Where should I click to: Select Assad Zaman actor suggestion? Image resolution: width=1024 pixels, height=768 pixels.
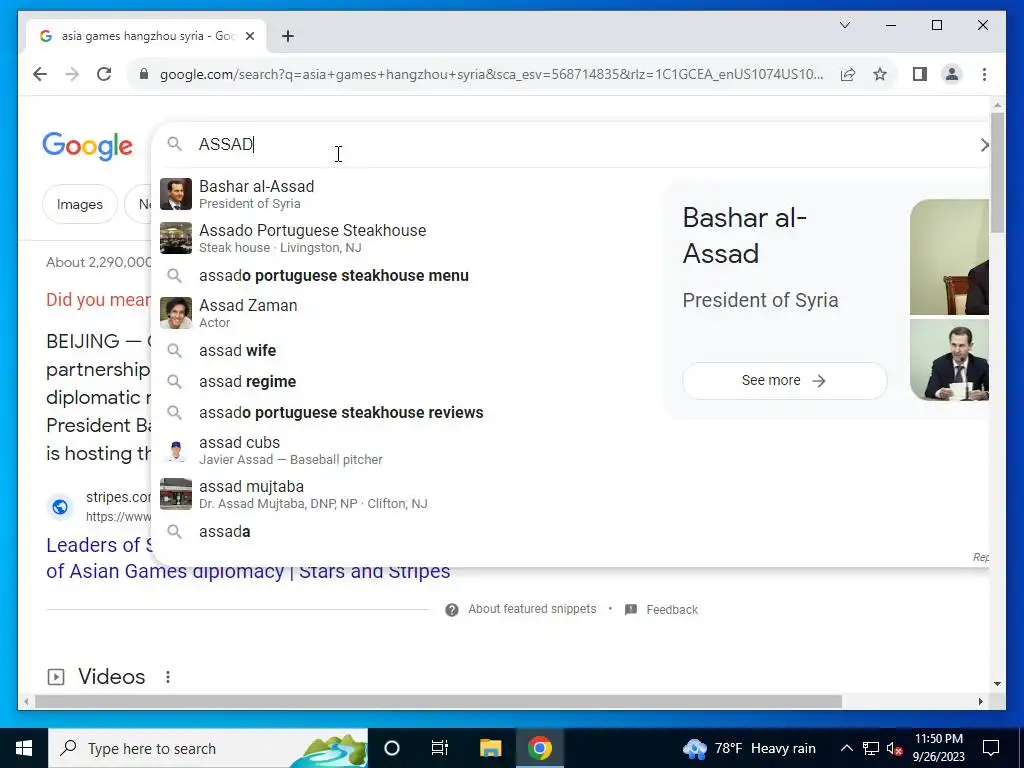coord(405,313)
